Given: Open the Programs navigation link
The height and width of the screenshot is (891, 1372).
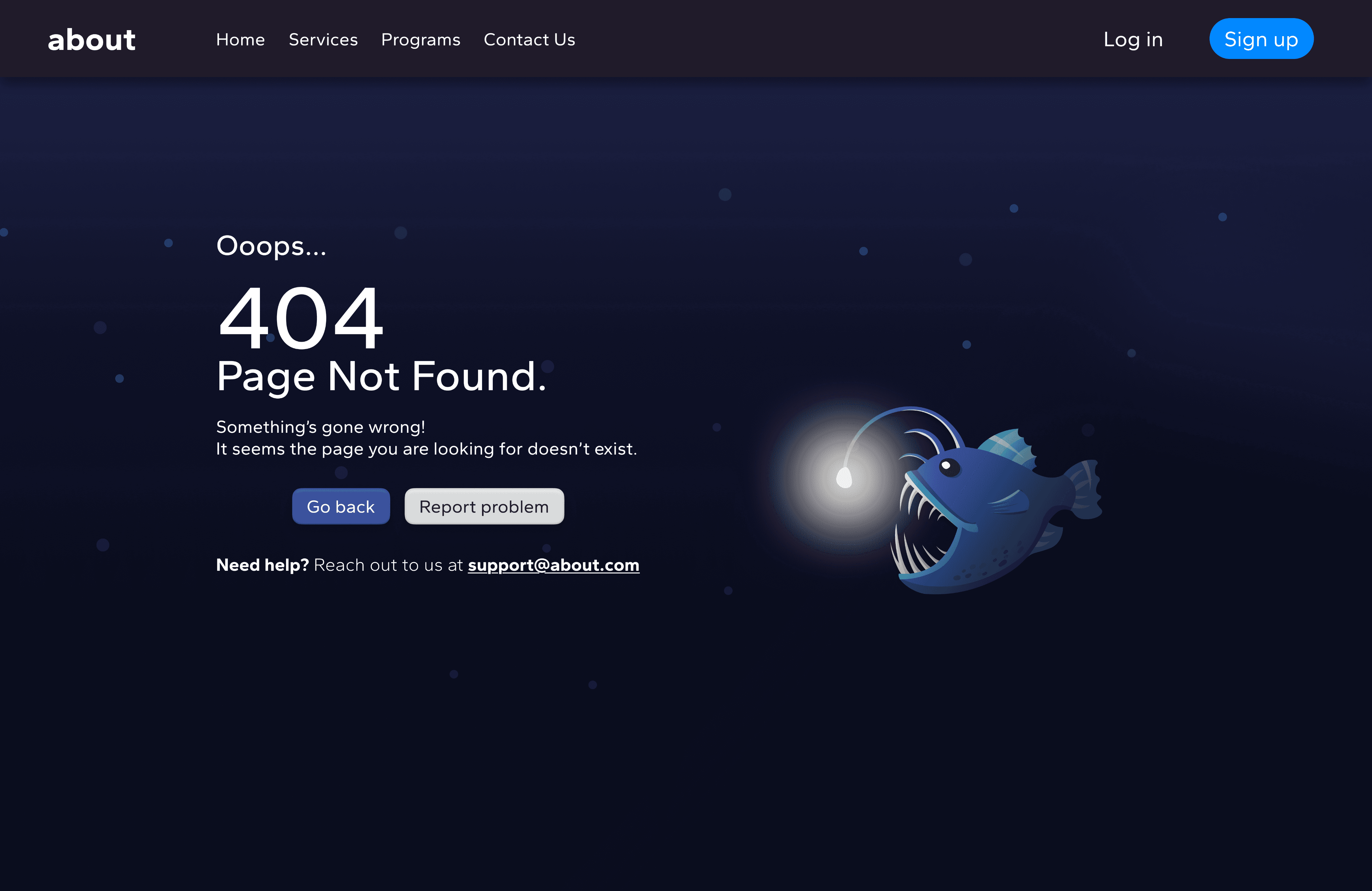Looking at the screenshot, I should coord(420,40).
